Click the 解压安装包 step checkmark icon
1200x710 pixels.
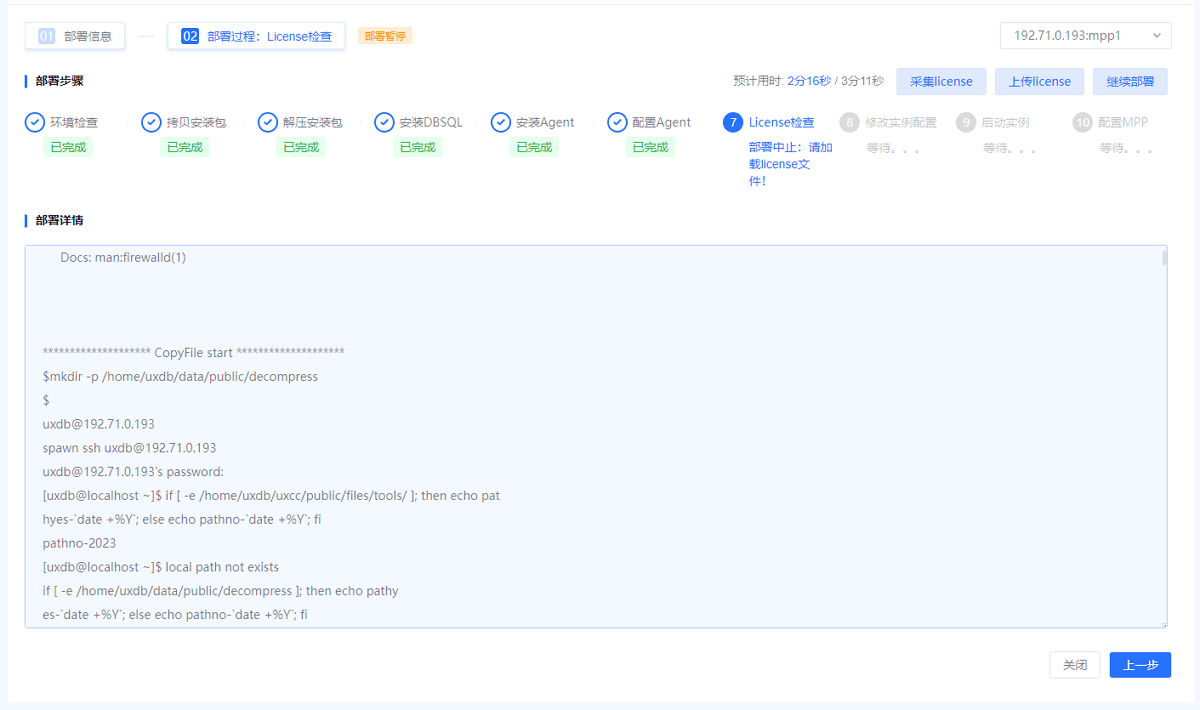pos(268,122)
